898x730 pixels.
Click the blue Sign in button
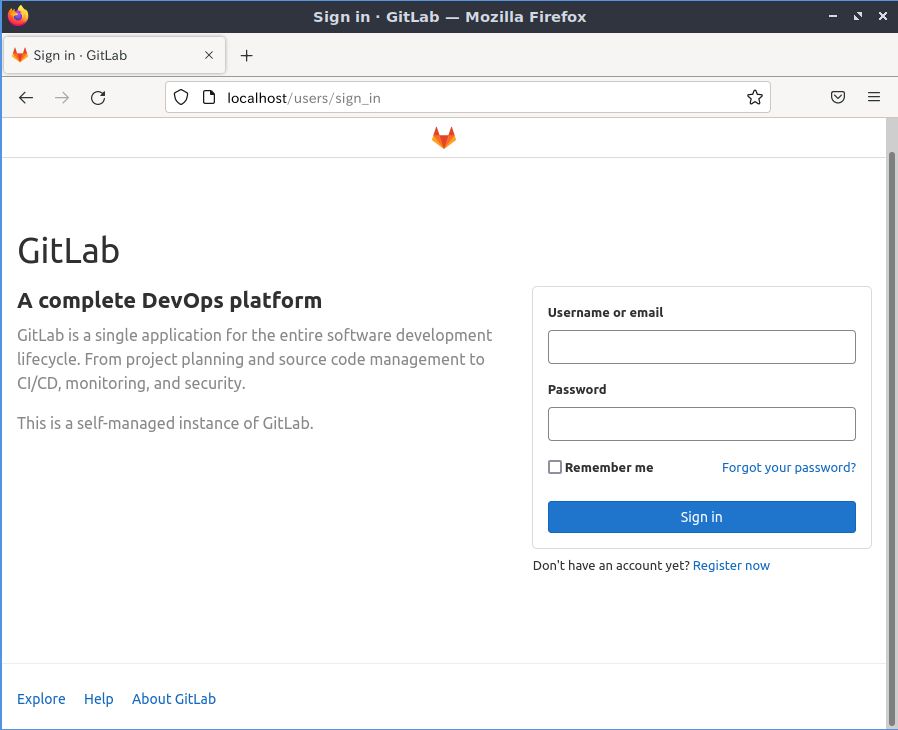[x=702, y=517]
